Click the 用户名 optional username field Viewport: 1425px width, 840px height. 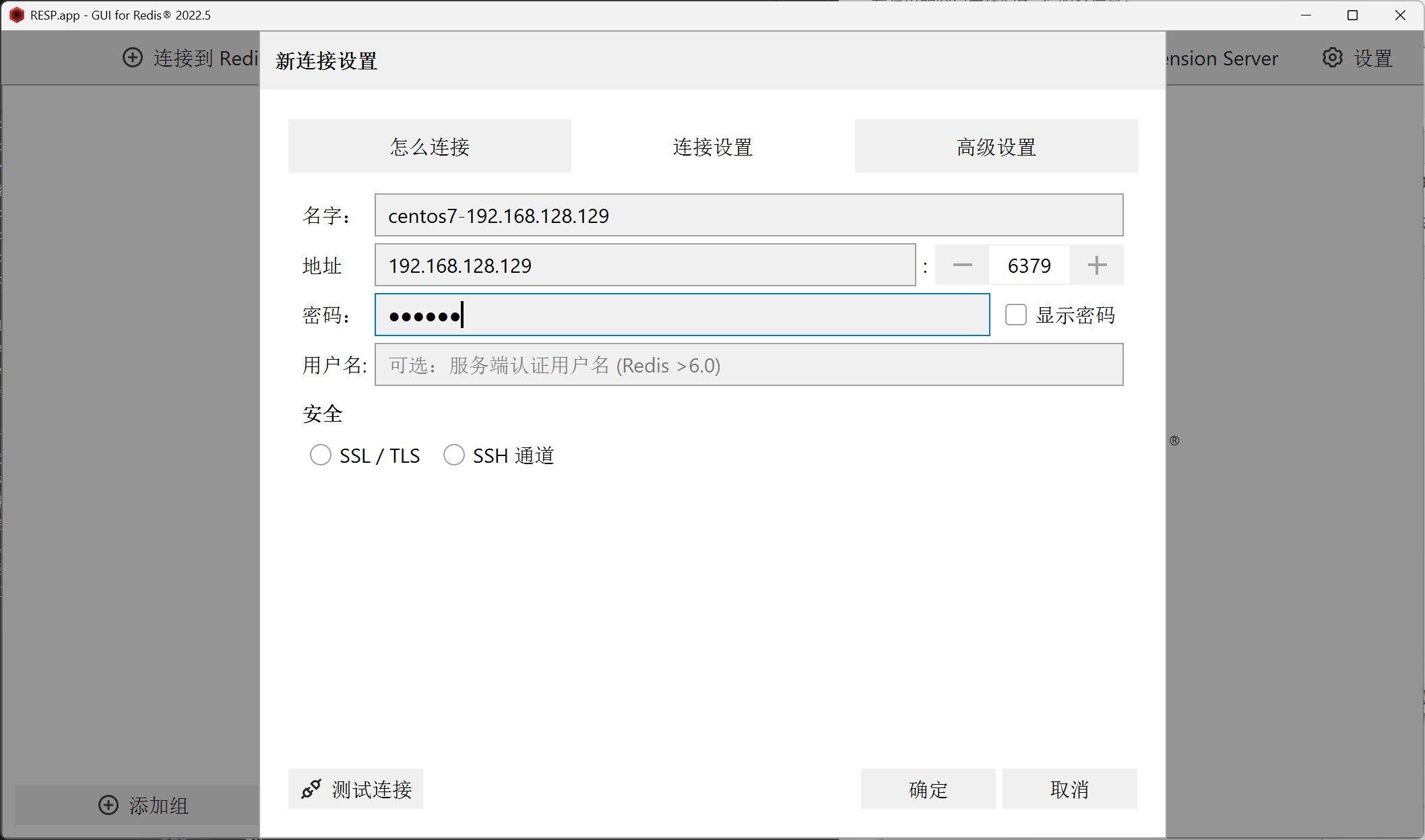(749, 365)
